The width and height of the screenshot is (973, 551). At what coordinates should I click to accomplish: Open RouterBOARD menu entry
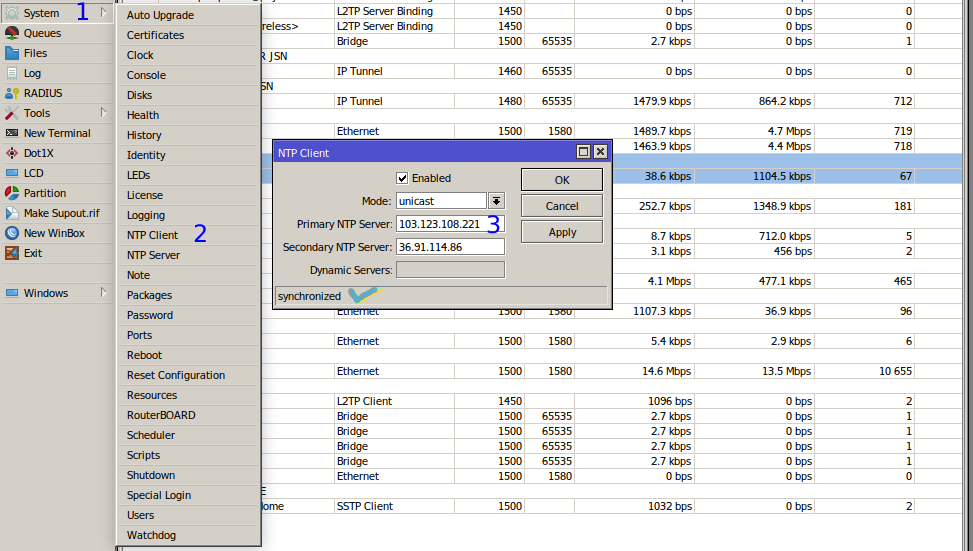tap(189, 415)
